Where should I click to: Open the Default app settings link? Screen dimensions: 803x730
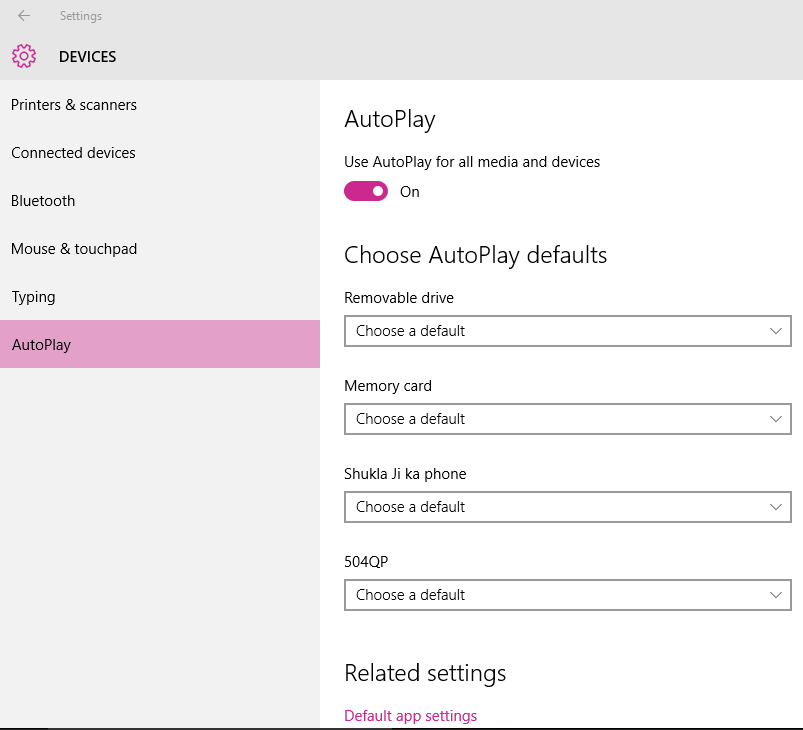(x=410, y=716)
